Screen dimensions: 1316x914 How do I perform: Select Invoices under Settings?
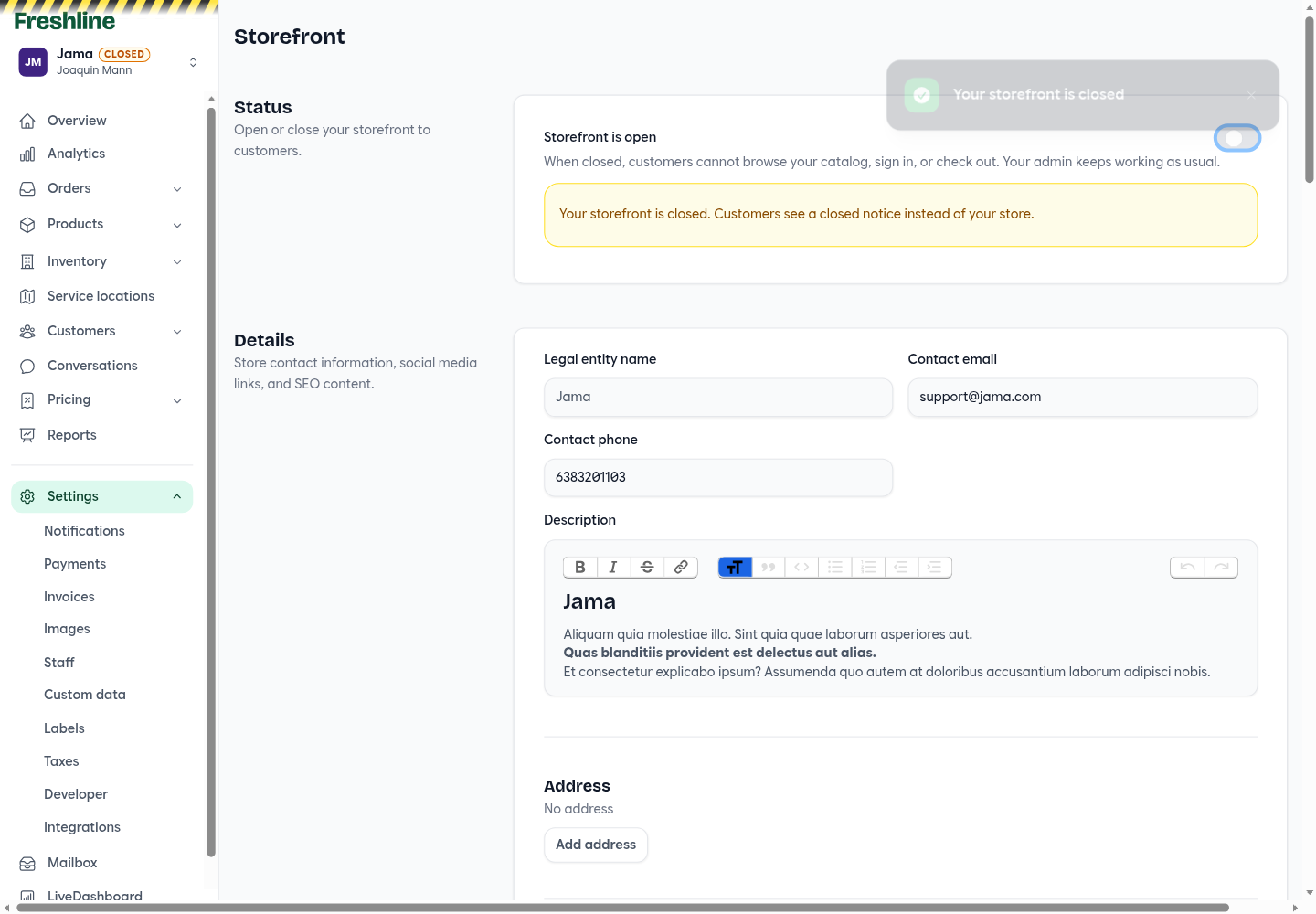click(x=69, y=597)
